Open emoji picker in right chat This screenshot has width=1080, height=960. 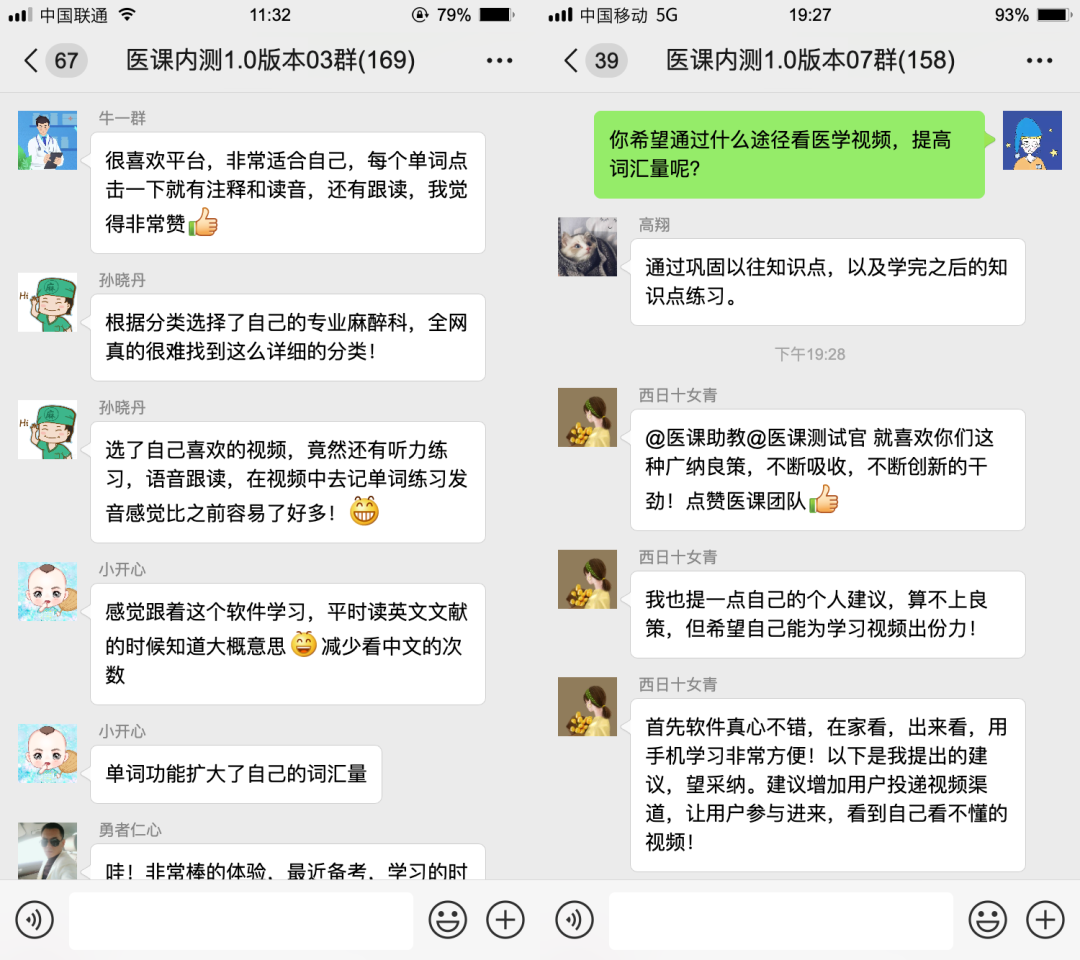[988, 920]
